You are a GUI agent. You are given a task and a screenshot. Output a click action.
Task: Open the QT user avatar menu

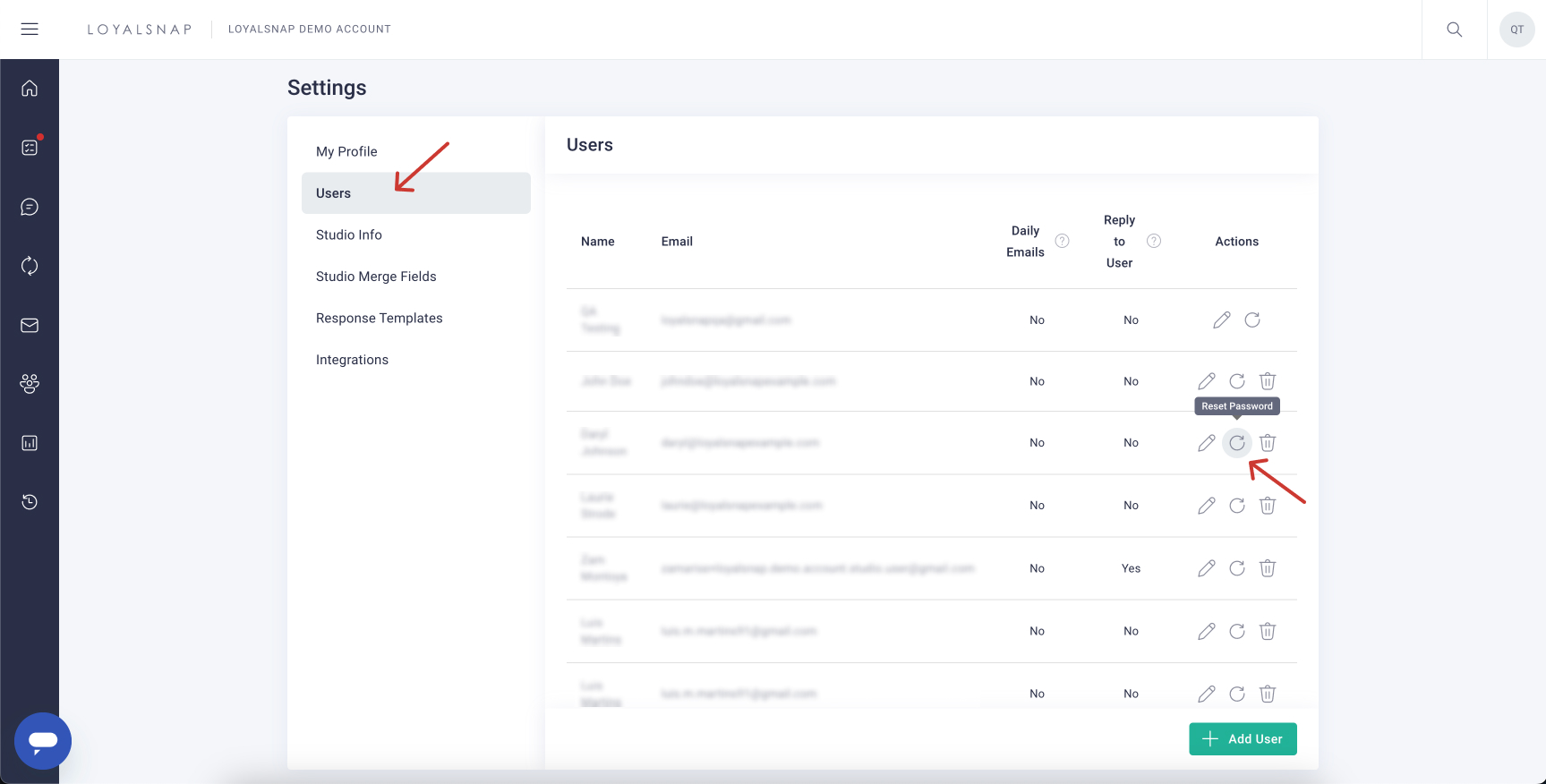tap(1516, 30)
